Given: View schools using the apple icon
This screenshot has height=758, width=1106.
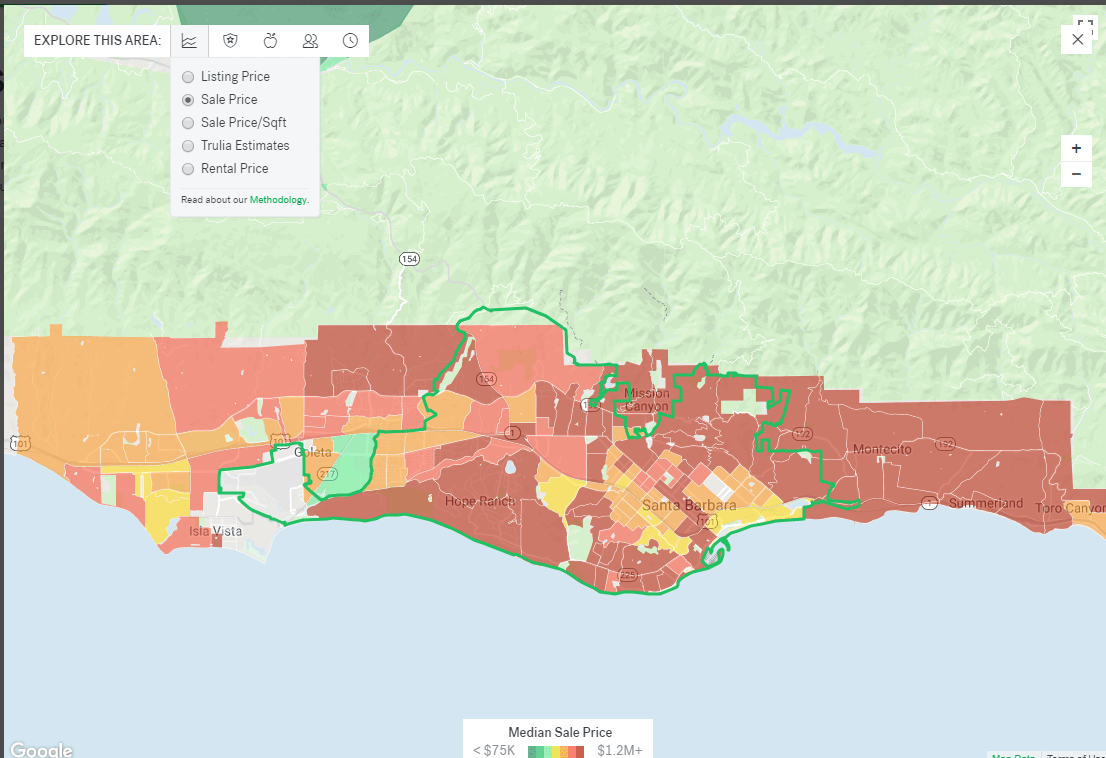Looking at the screenshot, I should (x=270, y=41).
